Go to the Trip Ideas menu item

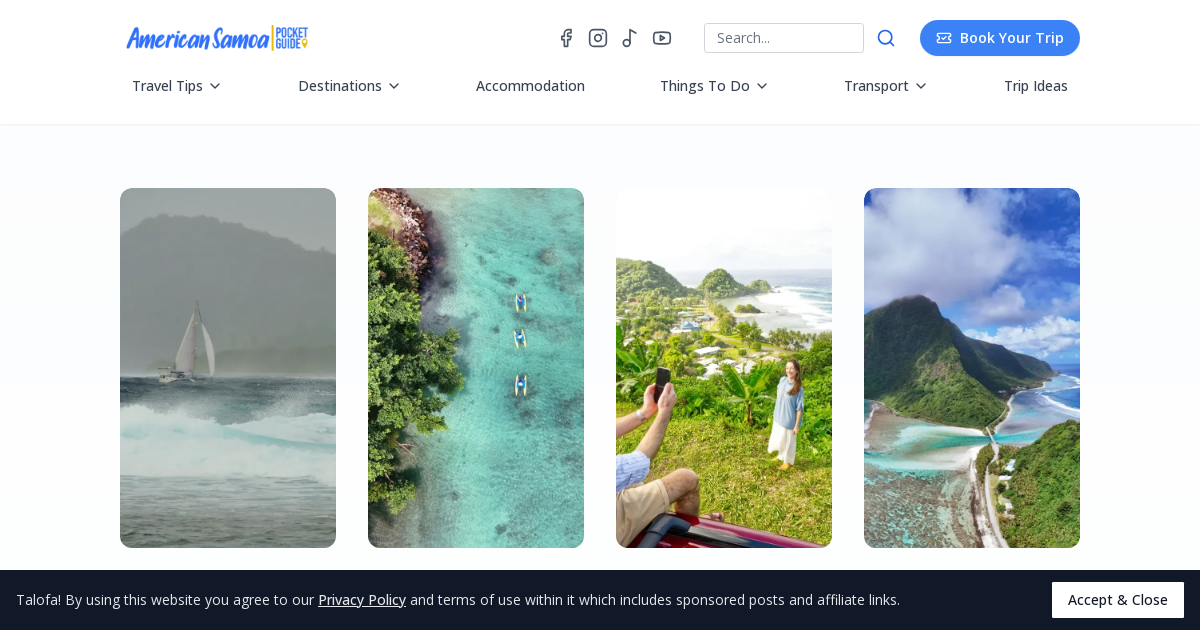1036,86
